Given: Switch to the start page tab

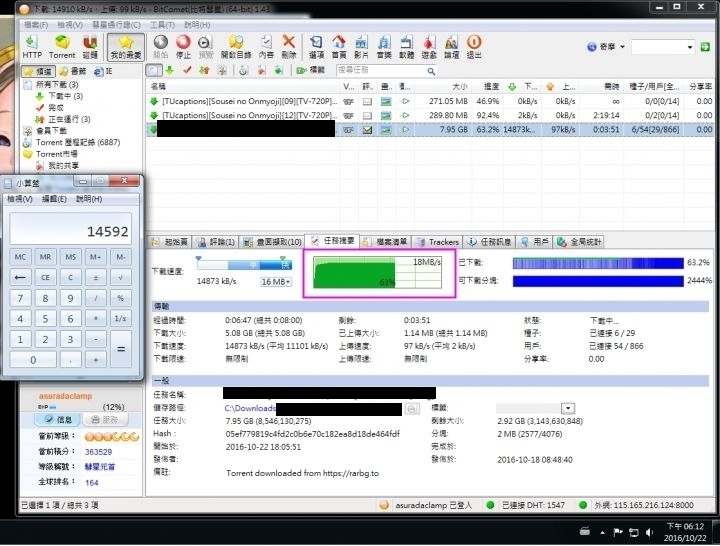Looking at the screenshot, I should [x=170, y=242].
